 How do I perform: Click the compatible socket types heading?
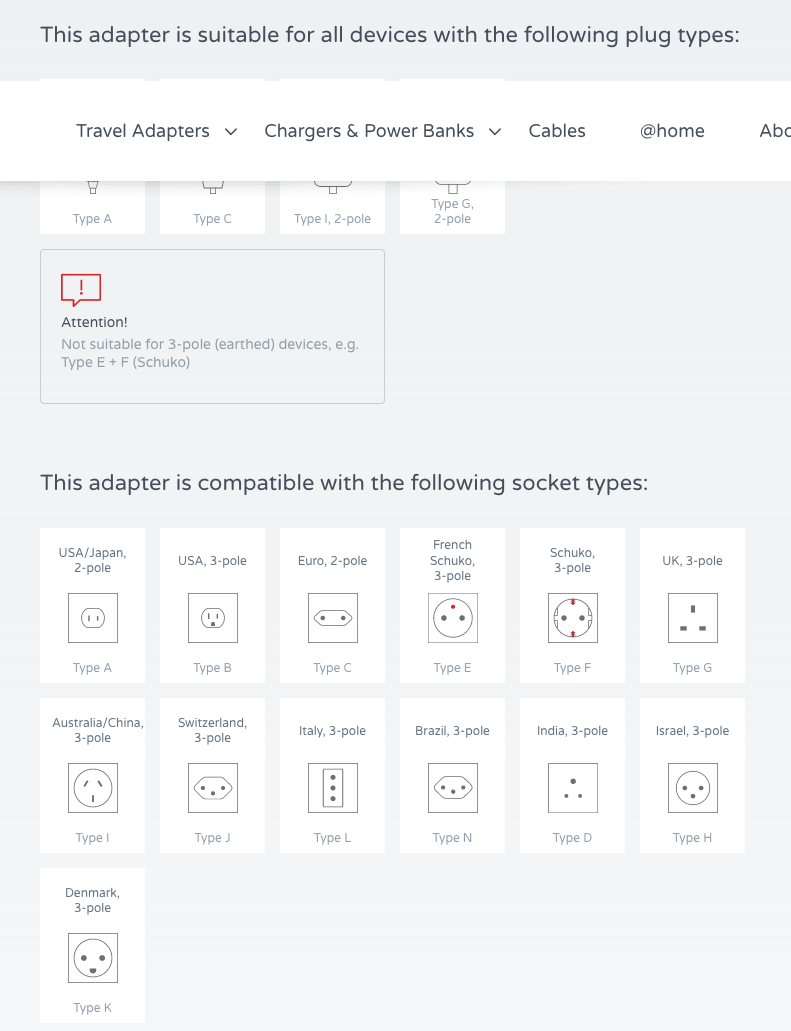[x=345, y=483]
